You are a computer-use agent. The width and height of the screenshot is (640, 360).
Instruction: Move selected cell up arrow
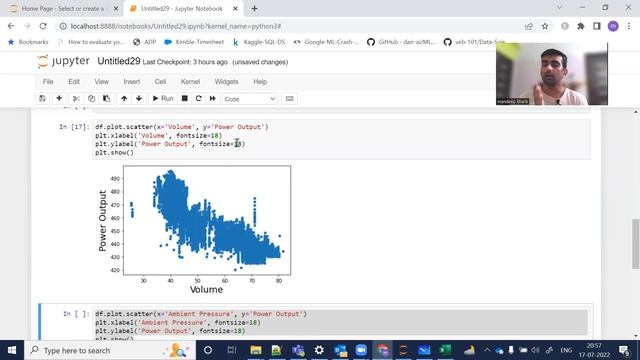pyautogui.click(x=124, y=98)
